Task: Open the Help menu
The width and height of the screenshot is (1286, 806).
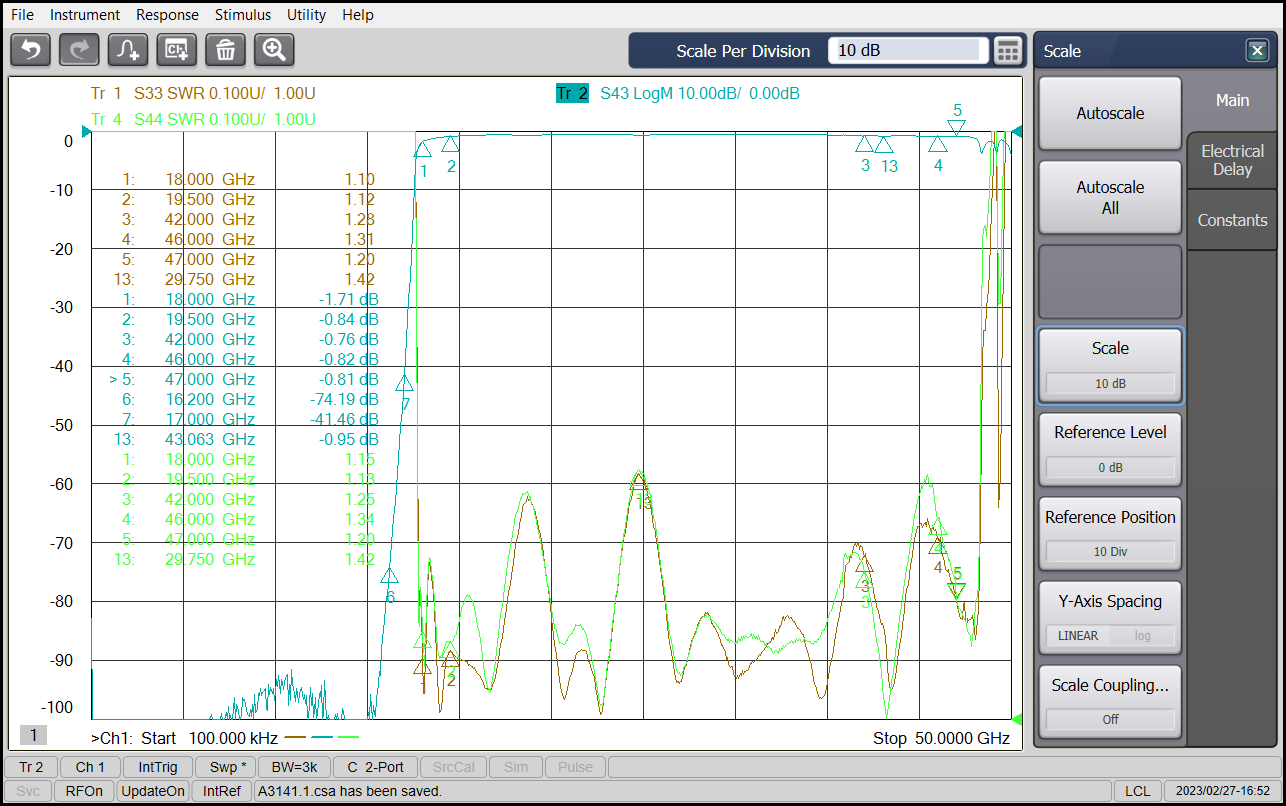Action: (358, 15)
